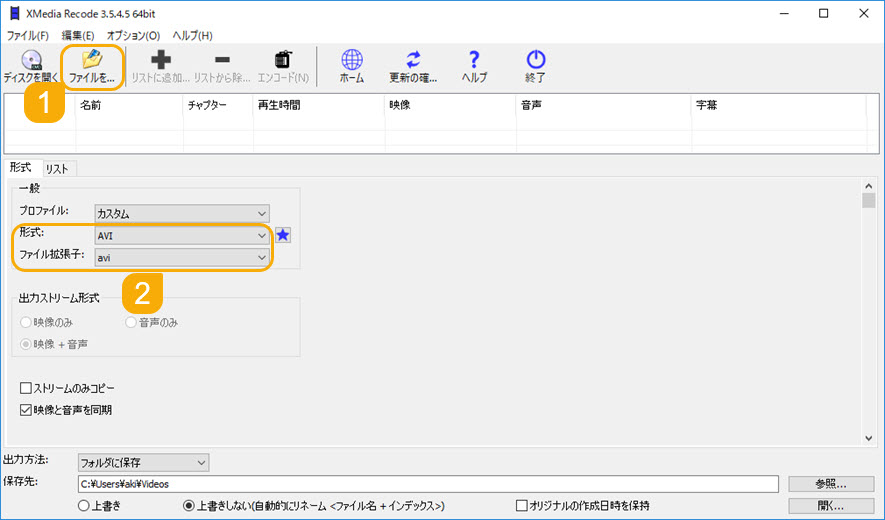The height and width of the screenshot is (520, 885).
Task: Click the 参照... browse button
Action: tap(831, 484)
